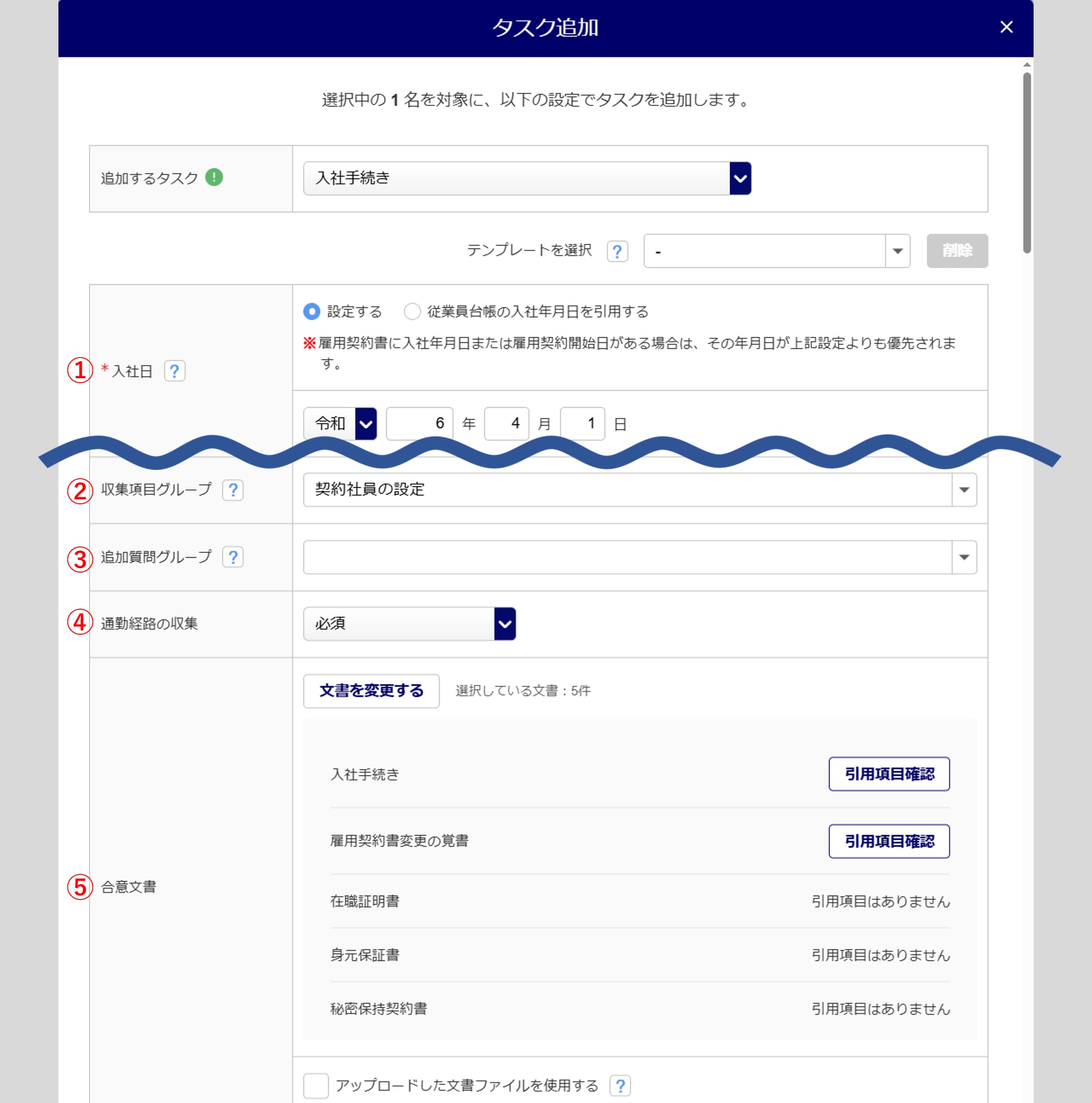Image resolution: width=1092 pixels, height=1103 pixels.
Task: Open help icon for 追加質問グループ
Action: pos(233,557)
